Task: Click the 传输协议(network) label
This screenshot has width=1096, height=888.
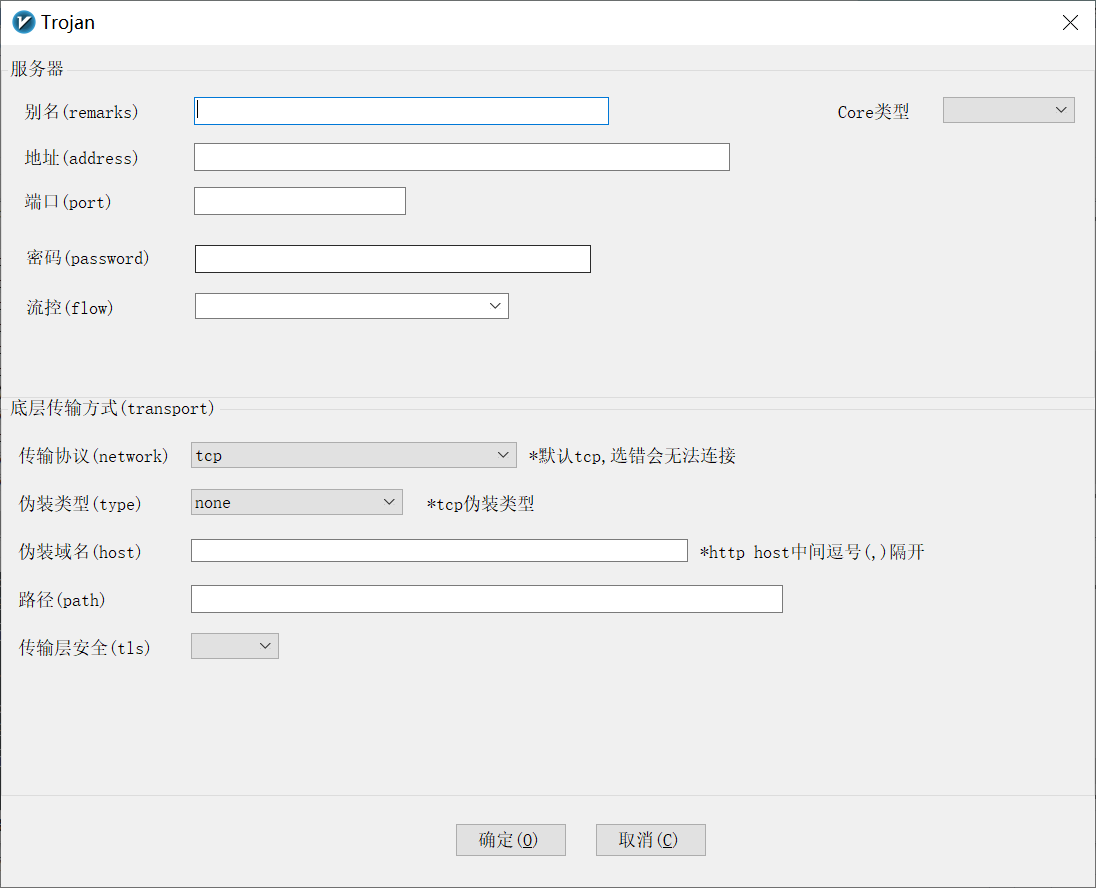Action: point(94,456)
